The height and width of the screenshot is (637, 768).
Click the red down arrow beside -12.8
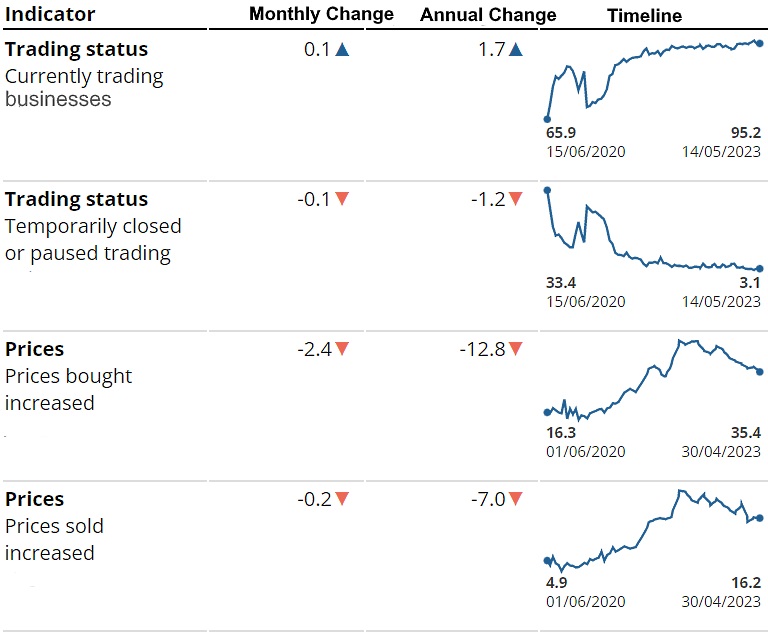pyautogui.click(x=515, y=349)
